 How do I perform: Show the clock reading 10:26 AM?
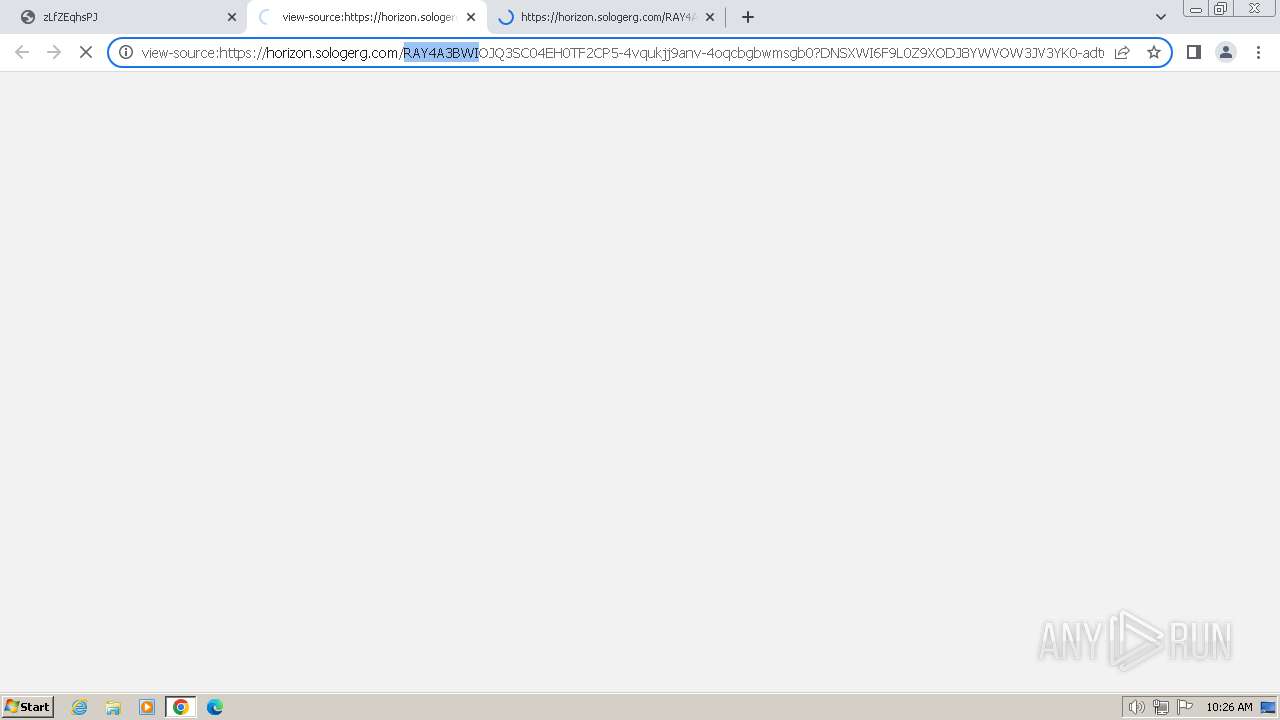[x=1229, y=707]
